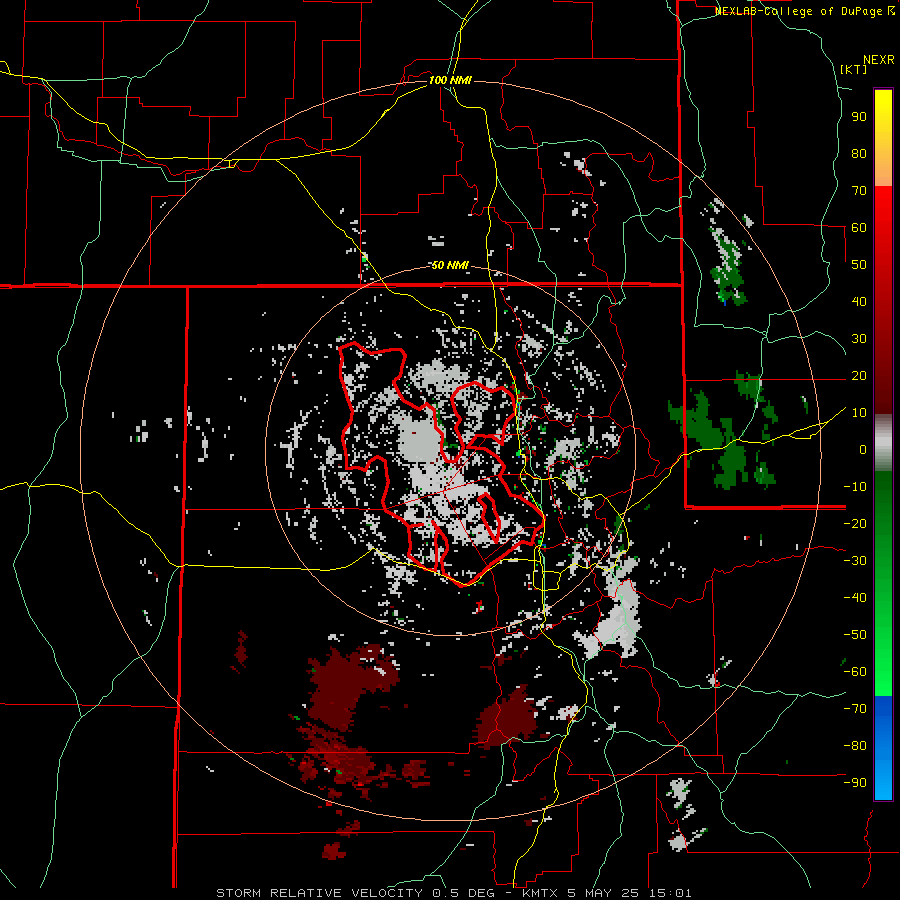Click the 90 value on velocity scale
The image size is (900, 900).
tap(859, 117)
